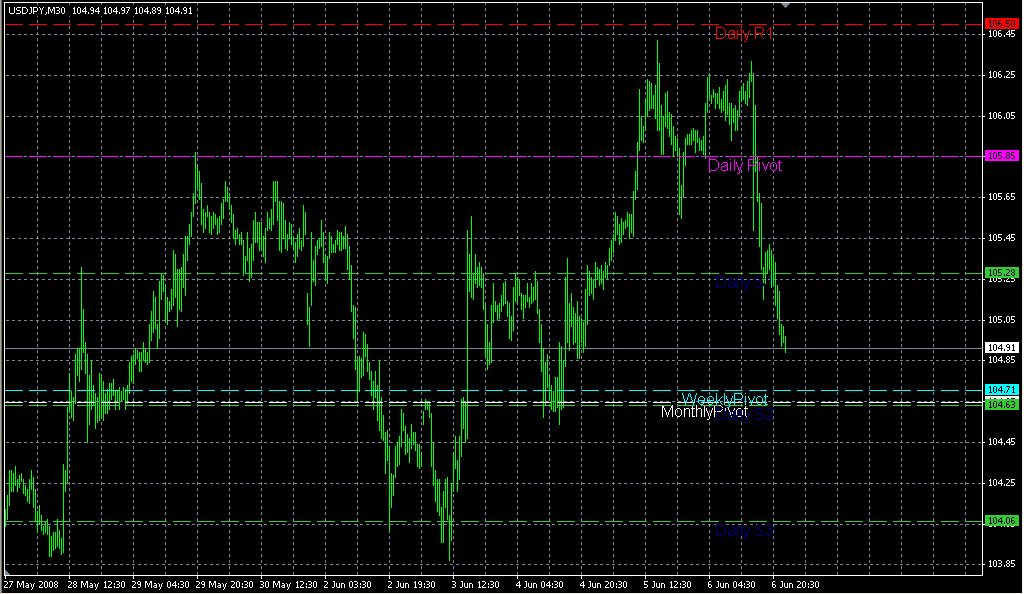The image size is (1024, 594).
Task: Select the Daily Pivot label
Action: coord(745,166)
